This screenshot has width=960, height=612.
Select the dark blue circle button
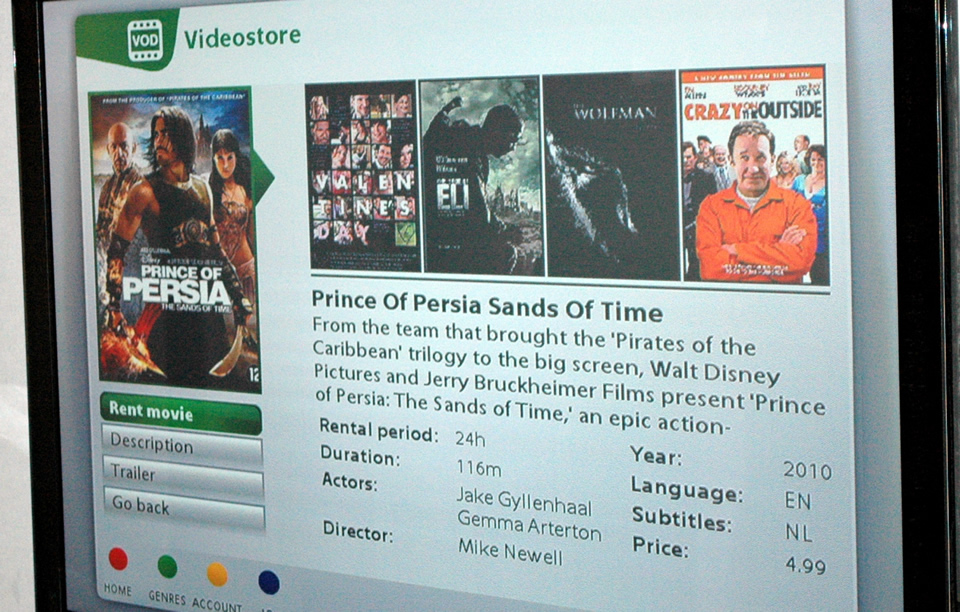click(269, 582)
